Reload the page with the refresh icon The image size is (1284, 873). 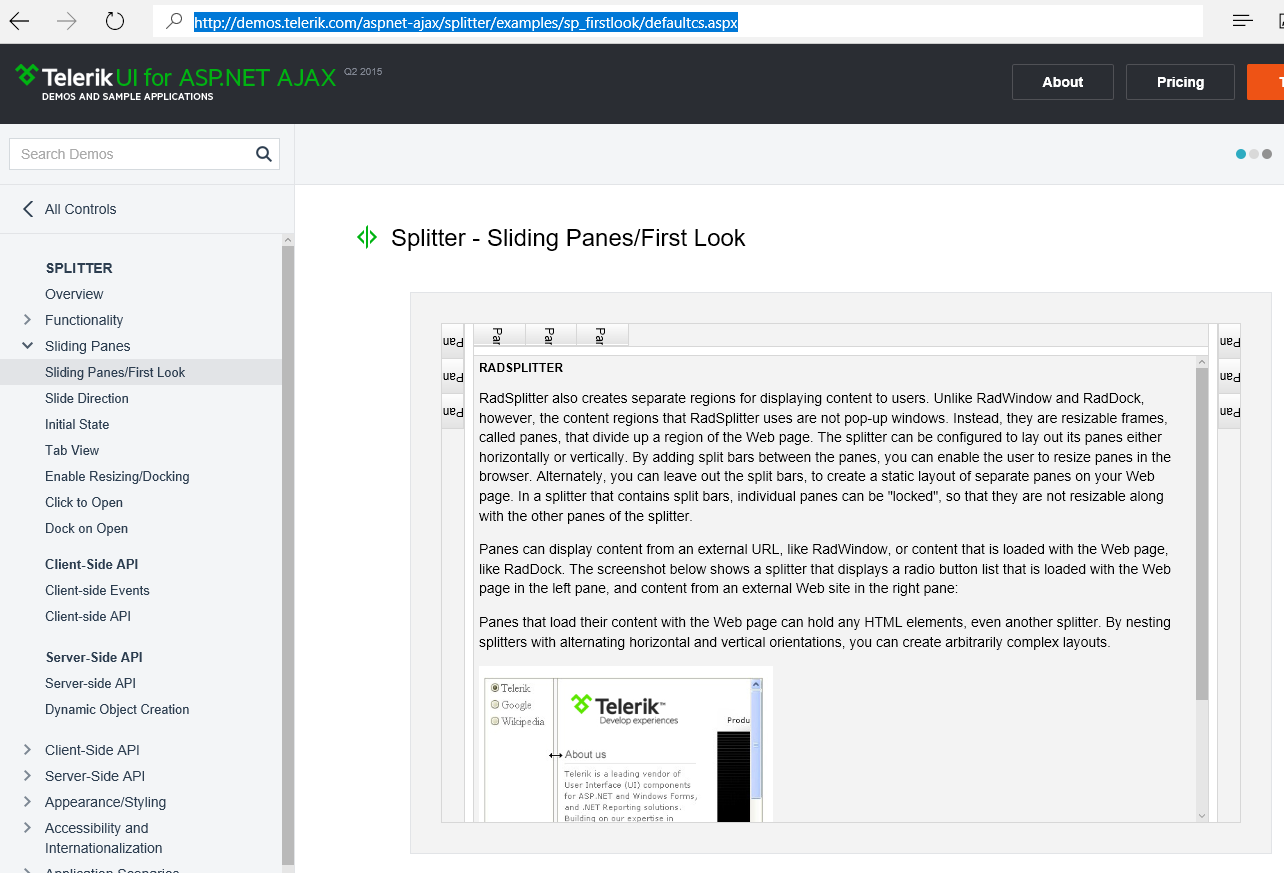pos(115,21)
